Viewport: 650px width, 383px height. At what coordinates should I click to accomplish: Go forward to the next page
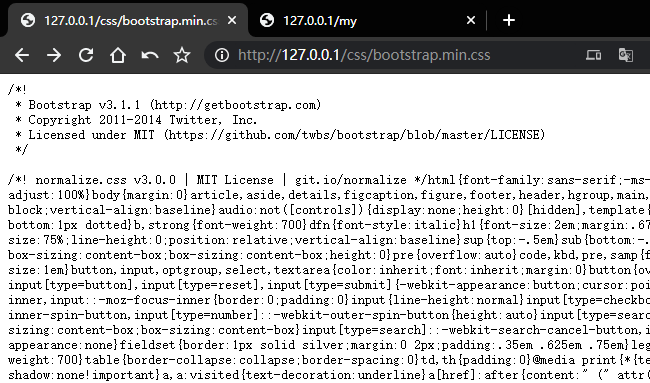point(54,55)
